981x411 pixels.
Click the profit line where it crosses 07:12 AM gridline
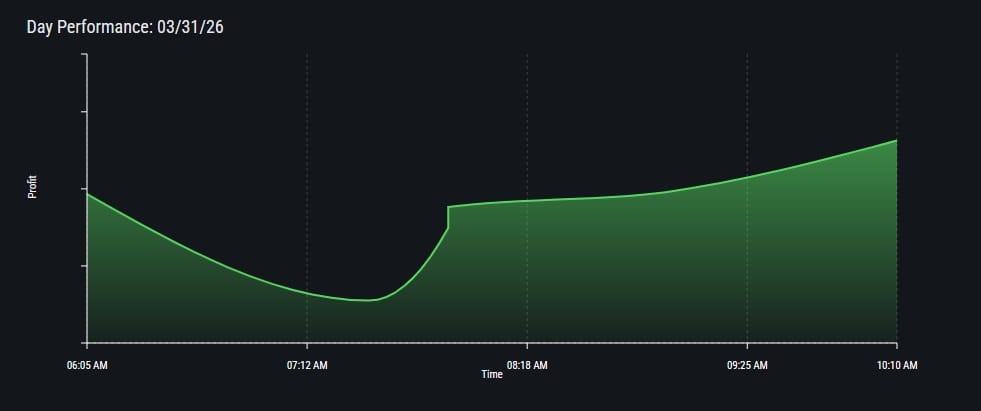[307, 292]
